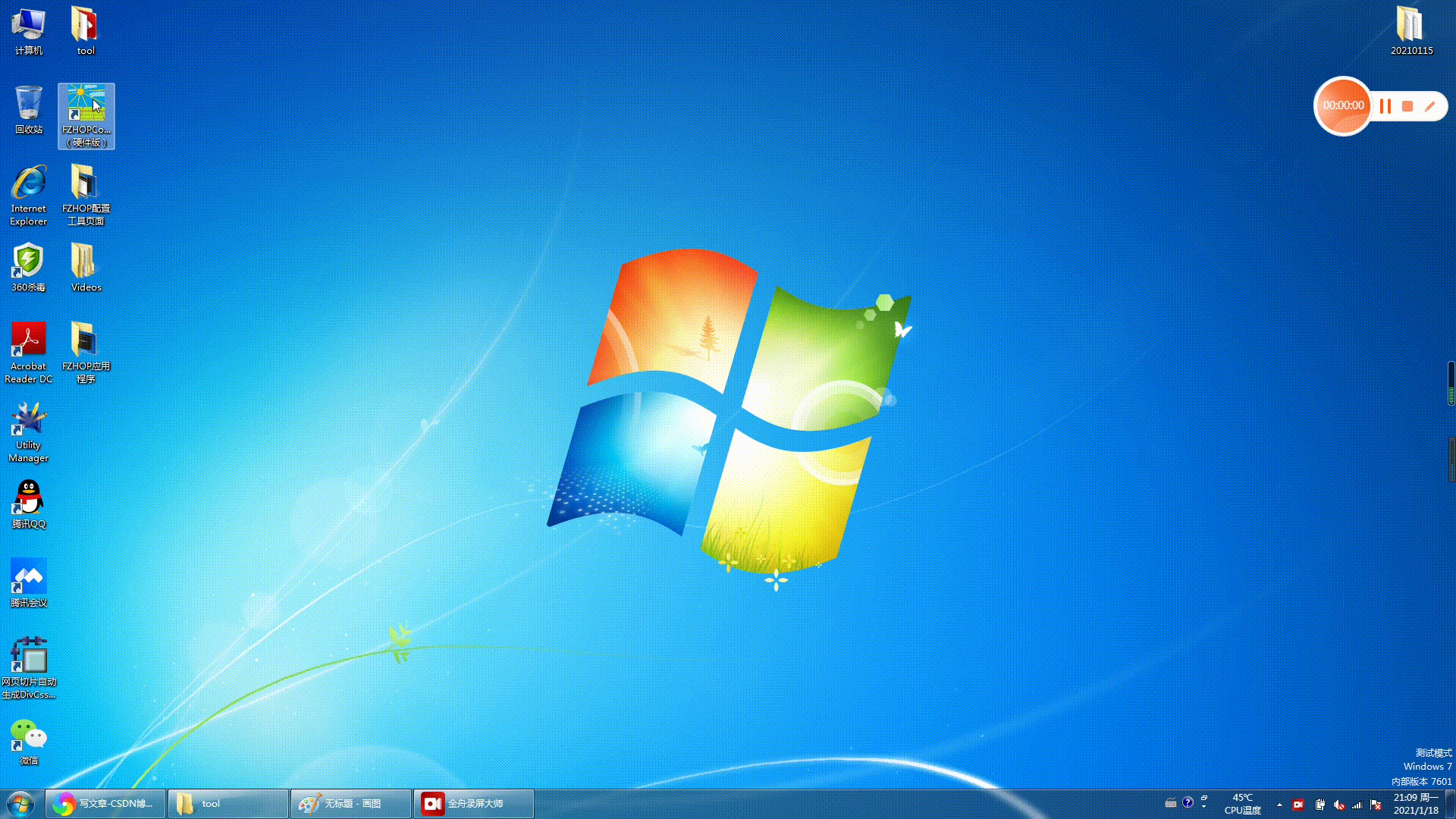Select the FZHOPCo... (硬件版) shortcut
The height and width of the screenshot is (819, 1456).
click(x=86, y=117)
